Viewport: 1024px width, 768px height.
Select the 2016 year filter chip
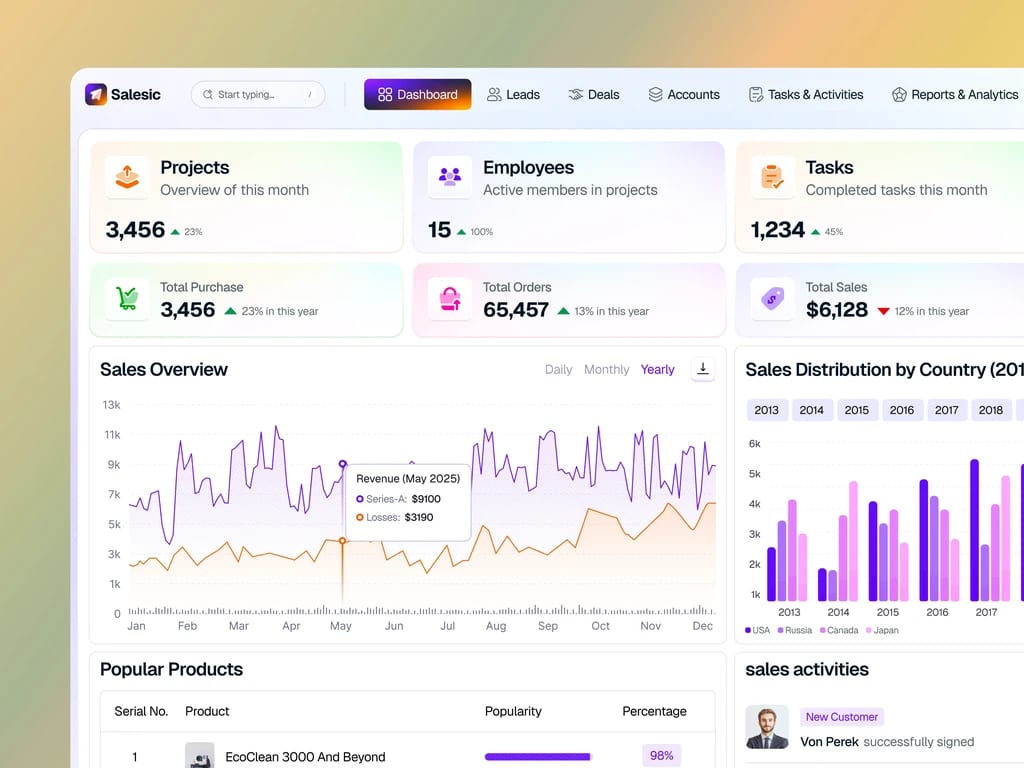pos(902,410)
